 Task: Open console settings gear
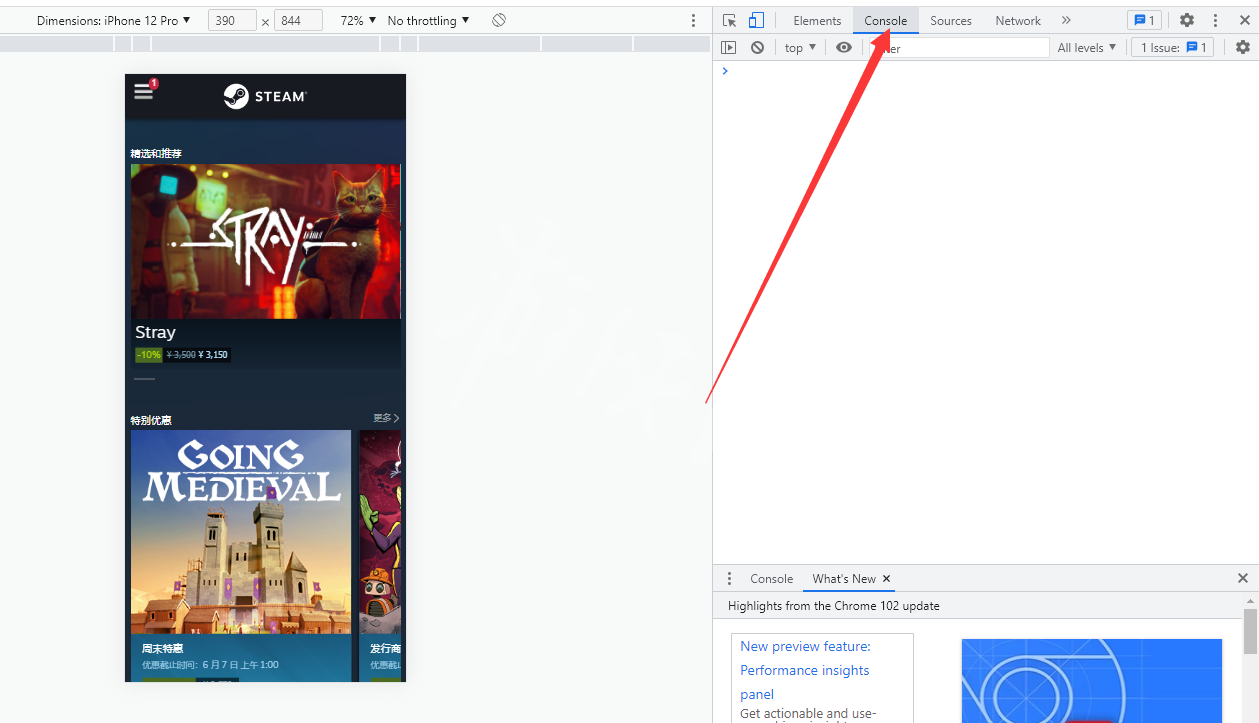point(1243,47)
